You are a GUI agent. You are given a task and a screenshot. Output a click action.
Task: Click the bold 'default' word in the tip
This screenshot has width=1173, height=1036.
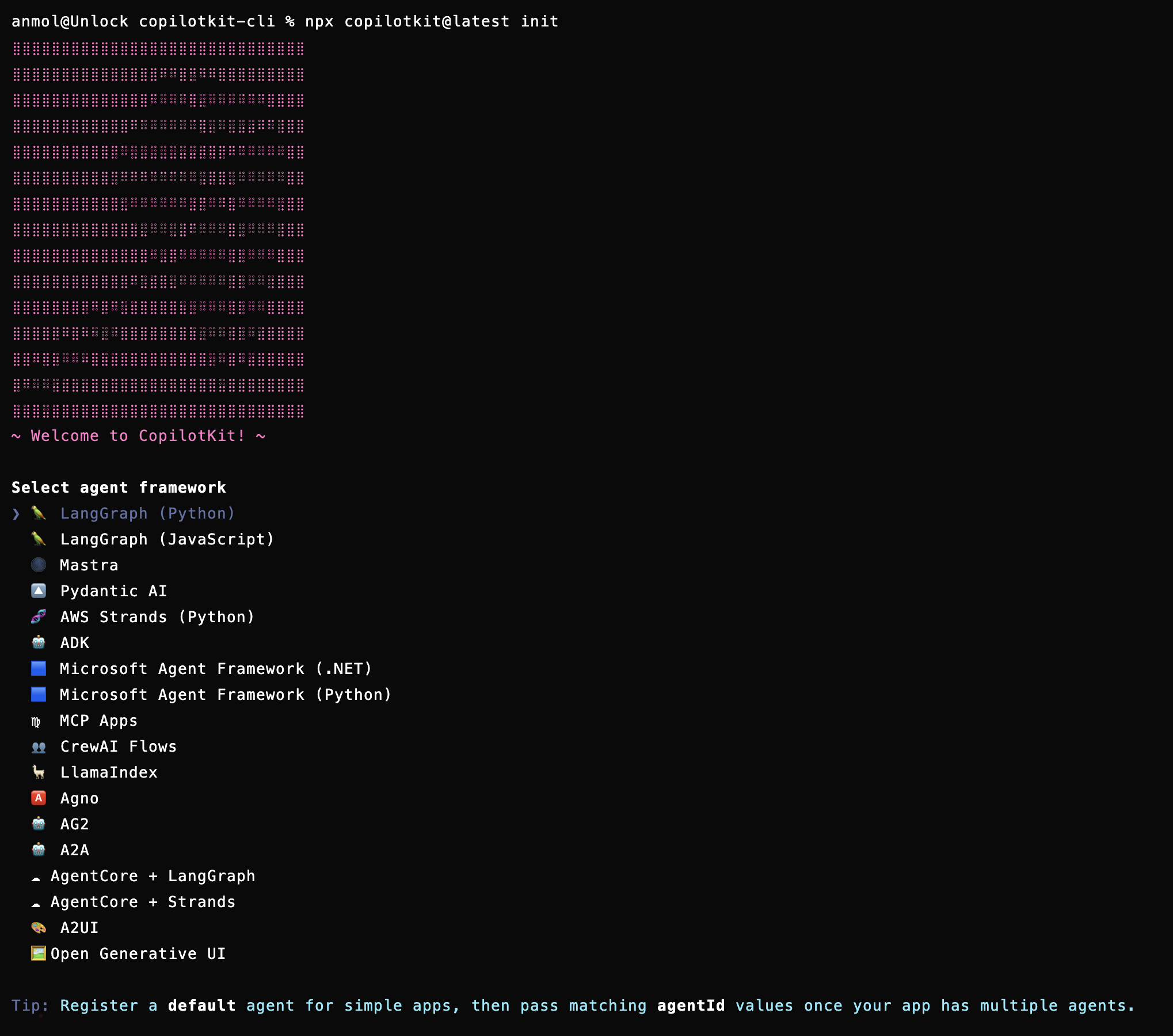click(x=201, y=1005)
